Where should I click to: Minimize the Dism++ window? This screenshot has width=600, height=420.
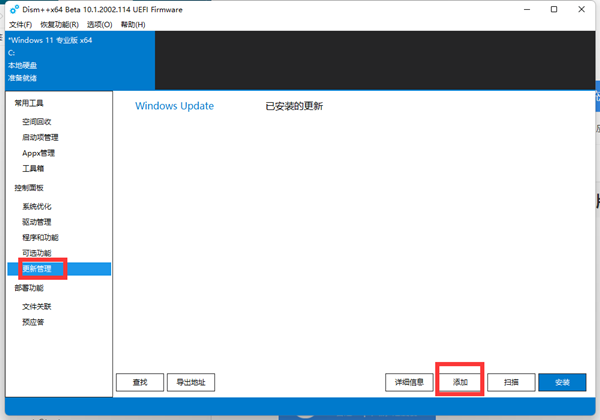(x=527, y=9)
